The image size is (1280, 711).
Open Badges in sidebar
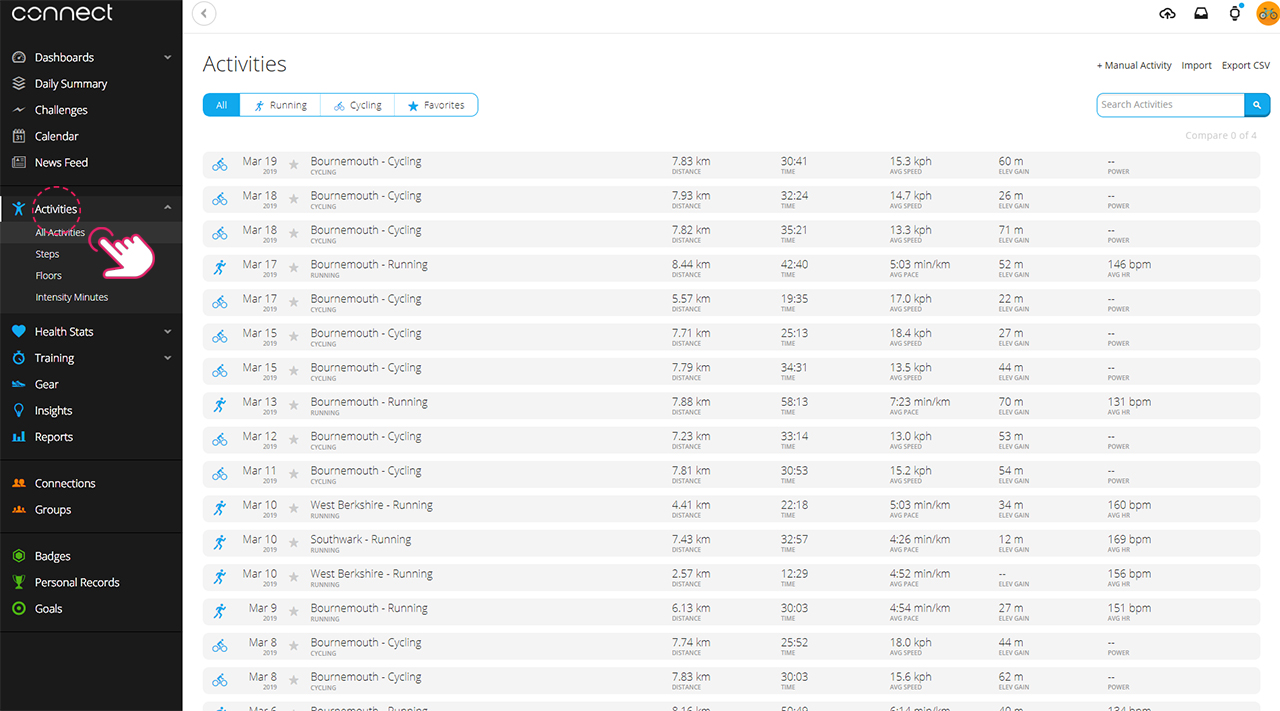coord(52,556)
